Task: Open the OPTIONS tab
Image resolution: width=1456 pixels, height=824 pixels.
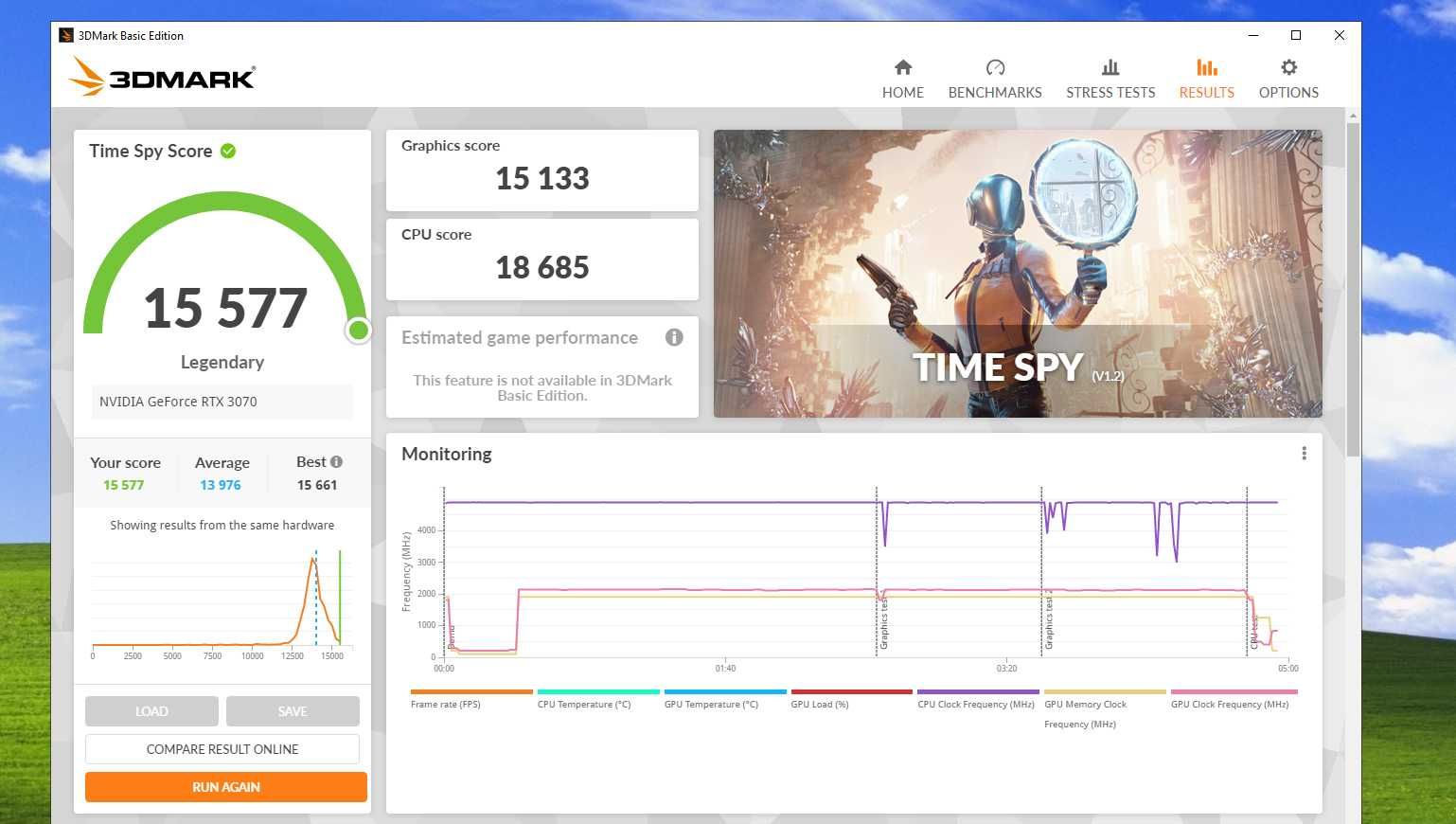Action: [x=1288, y=80]
